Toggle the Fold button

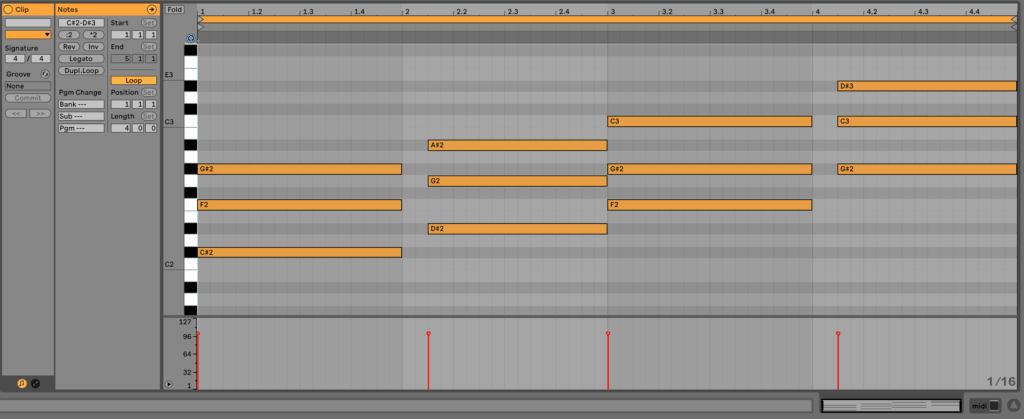click(x=174, y=9)
